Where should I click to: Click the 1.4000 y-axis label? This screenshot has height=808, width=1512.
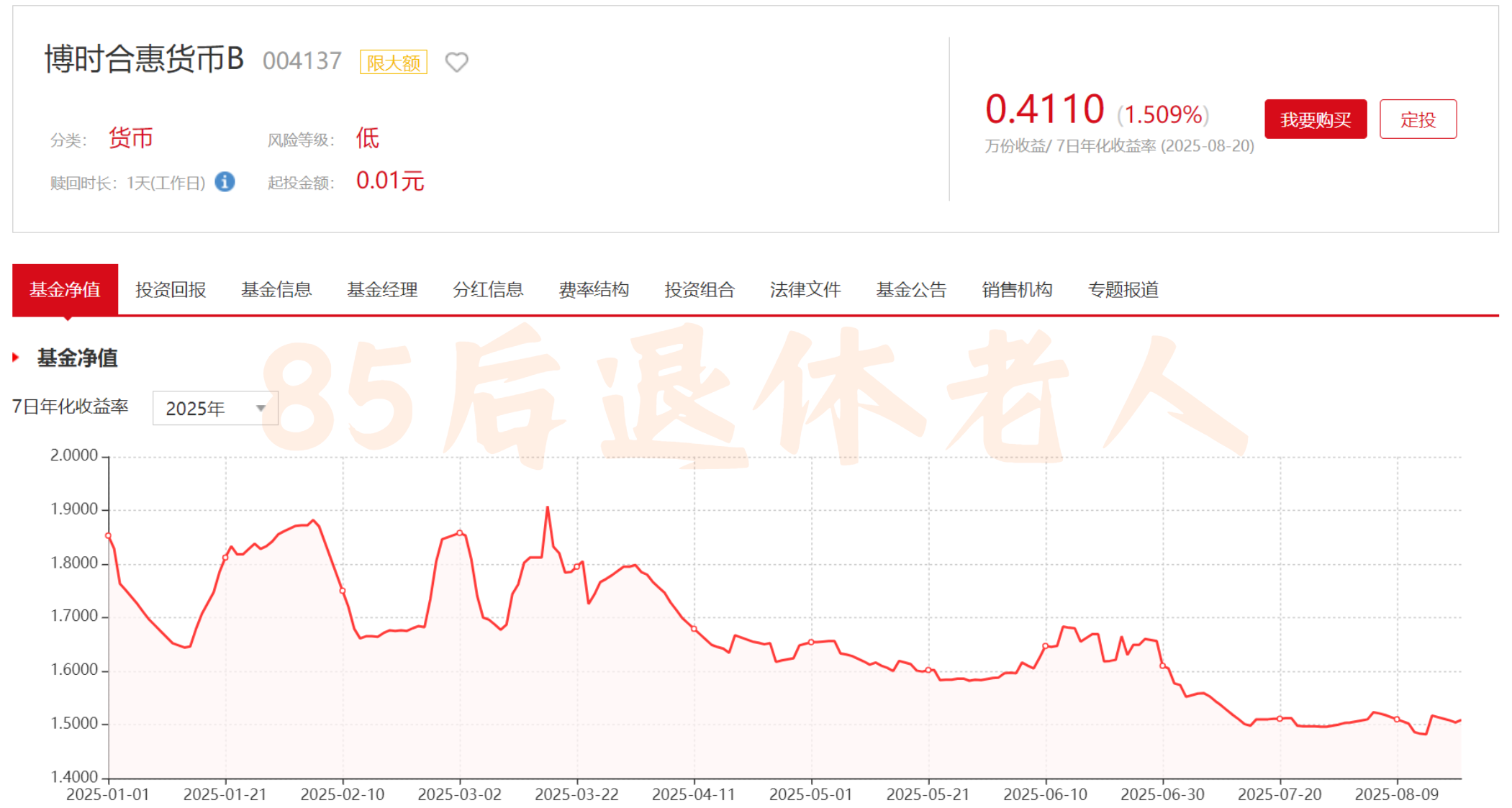74,776
